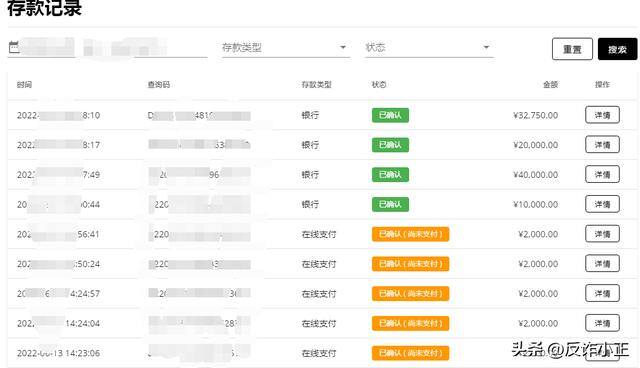640x368 pixels.
Task: Click the 已确认 badge in ¥10,000.00 row
Action: [390, 204]
